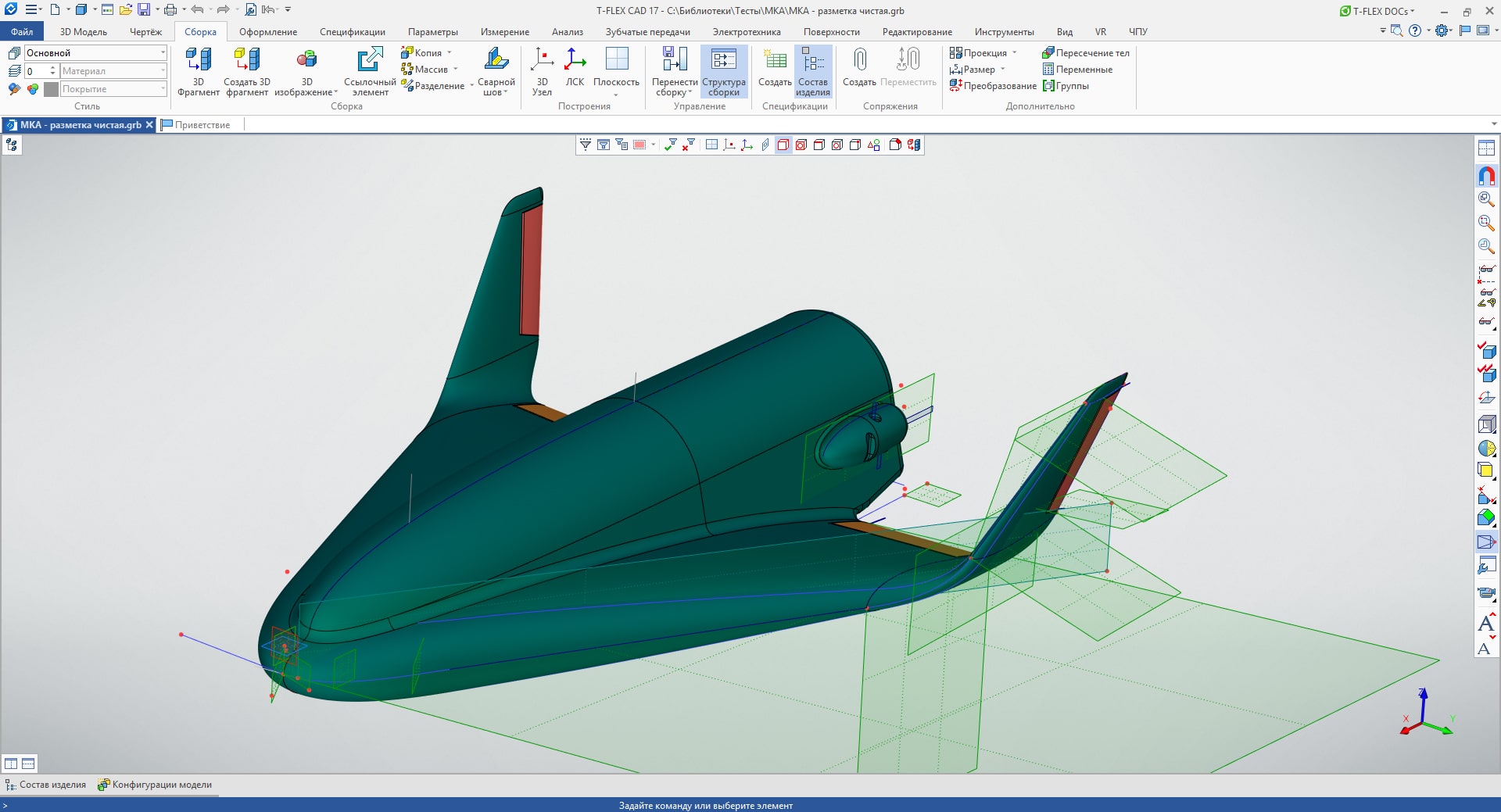Click the split window layout icon bottom-left
This screenshot has height=812, width=1501.
(x=11, y=764)
